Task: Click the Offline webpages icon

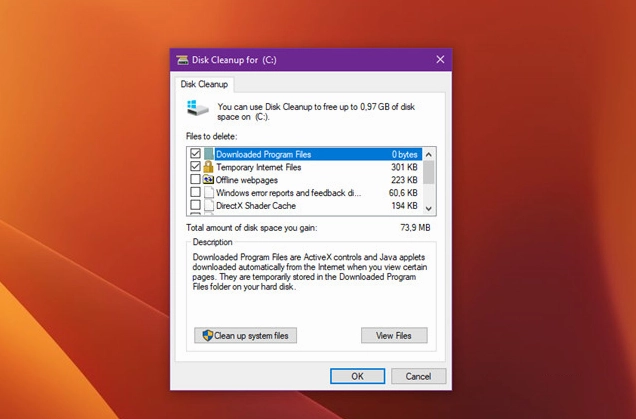Action: pyautogui.click(x=208, y=179)
